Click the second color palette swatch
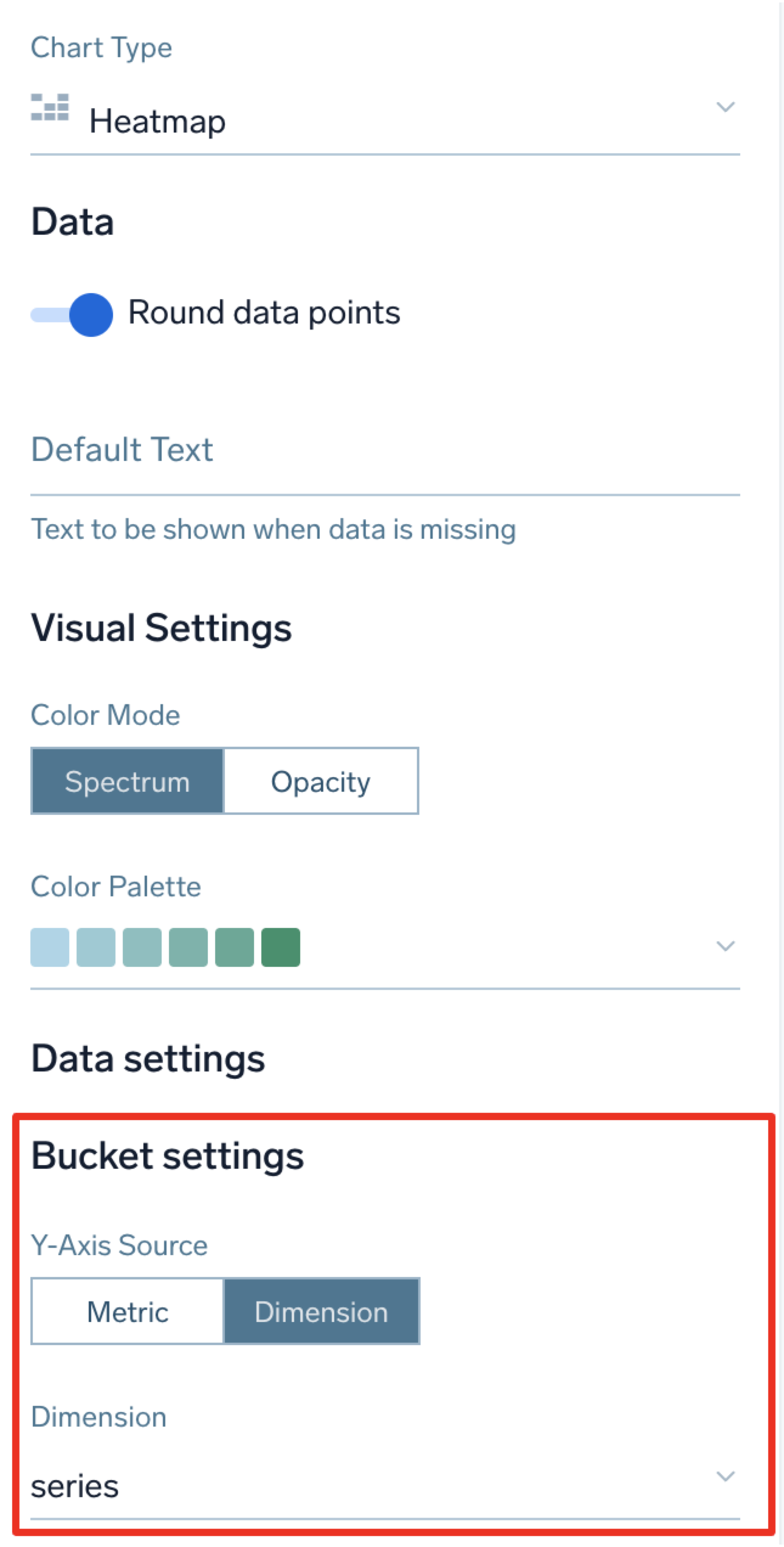Image resolution: width=784 pixels, height=1547 pixels. (x=96, y=947)
